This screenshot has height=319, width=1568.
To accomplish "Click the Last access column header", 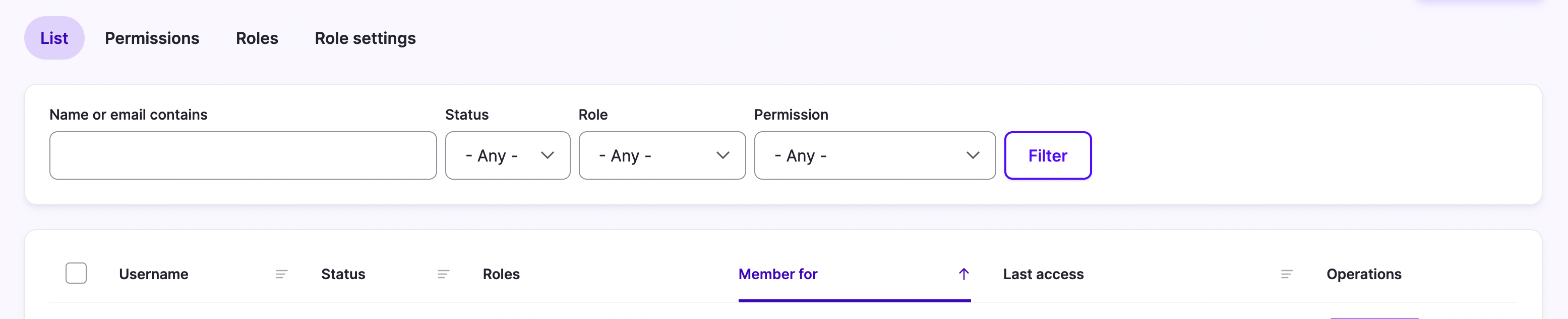I will (x=1043, y=274).
